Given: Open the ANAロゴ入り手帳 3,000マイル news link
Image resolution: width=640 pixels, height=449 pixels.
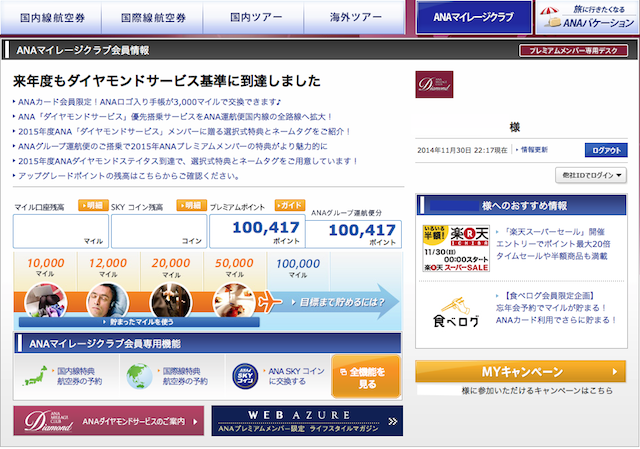Looking at the screenshot, I should coord(147,102).
